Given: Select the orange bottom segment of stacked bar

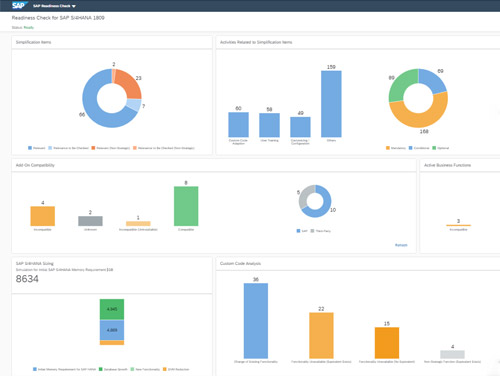Looking at the screenshot, I should pos(112,343).
